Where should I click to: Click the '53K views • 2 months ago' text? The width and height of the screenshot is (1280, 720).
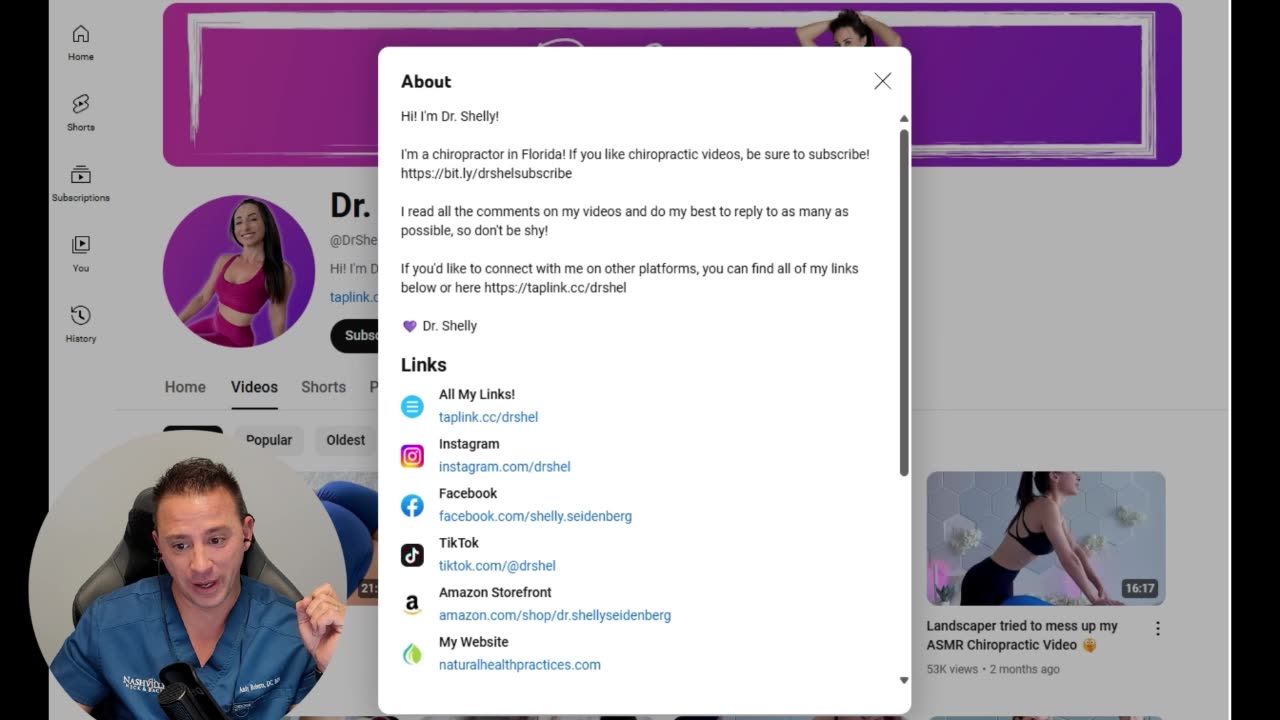[x=993, y=669]
